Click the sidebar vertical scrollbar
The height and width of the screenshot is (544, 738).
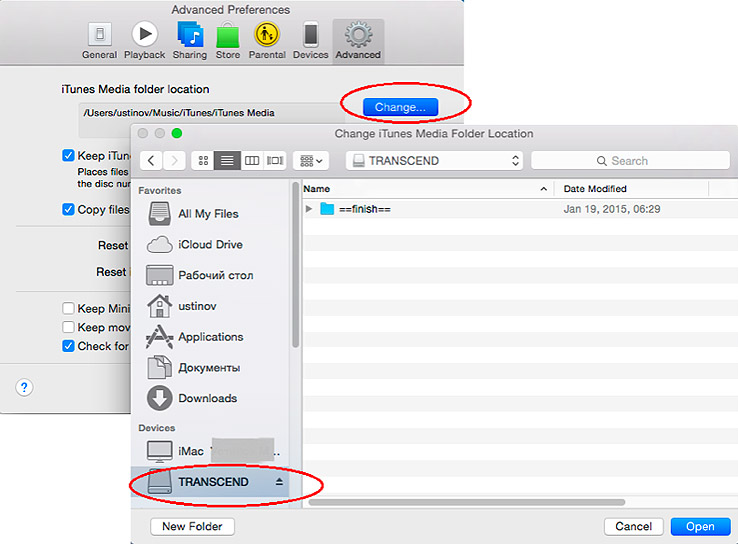pyautogui.click(x=296, y=264)
